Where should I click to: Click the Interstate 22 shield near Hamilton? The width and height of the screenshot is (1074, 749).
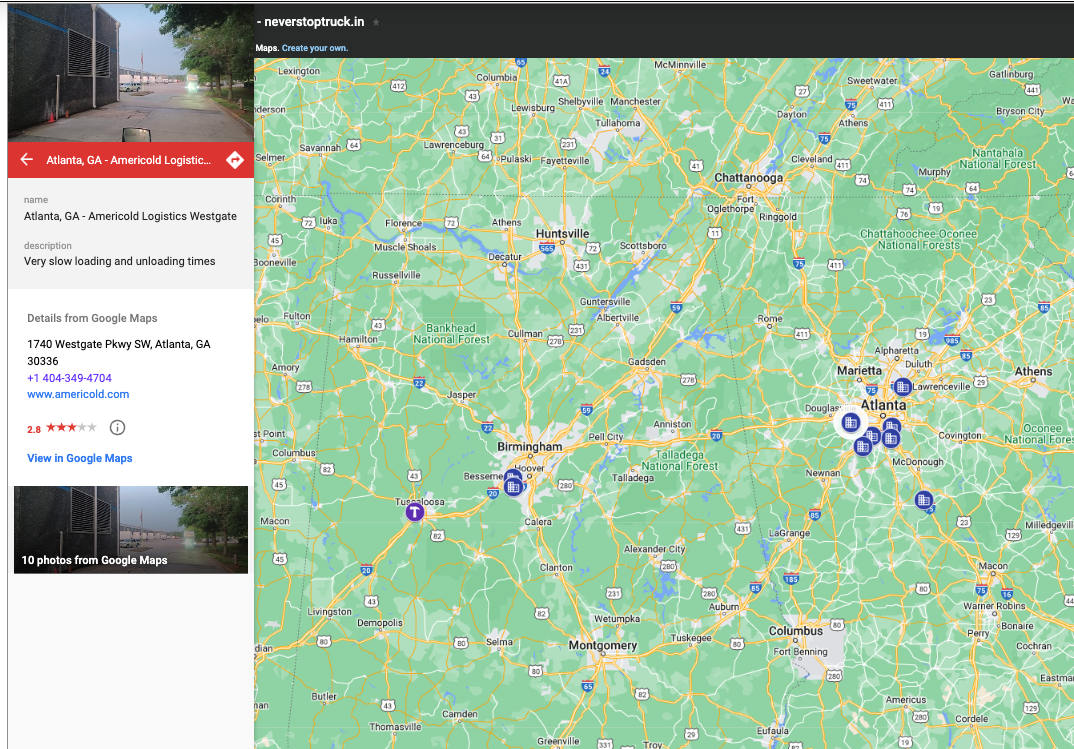(419, 383)
